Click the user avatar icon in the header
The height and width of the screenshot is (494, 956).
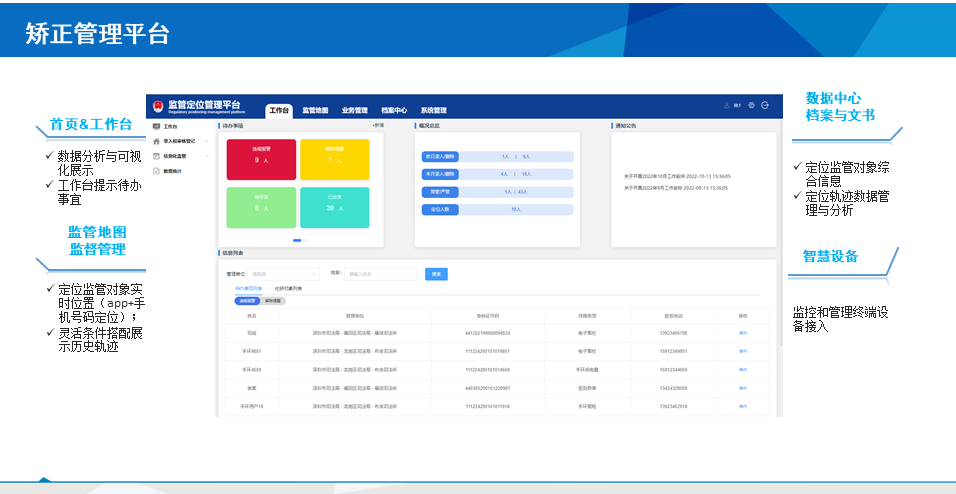point(727,105)
